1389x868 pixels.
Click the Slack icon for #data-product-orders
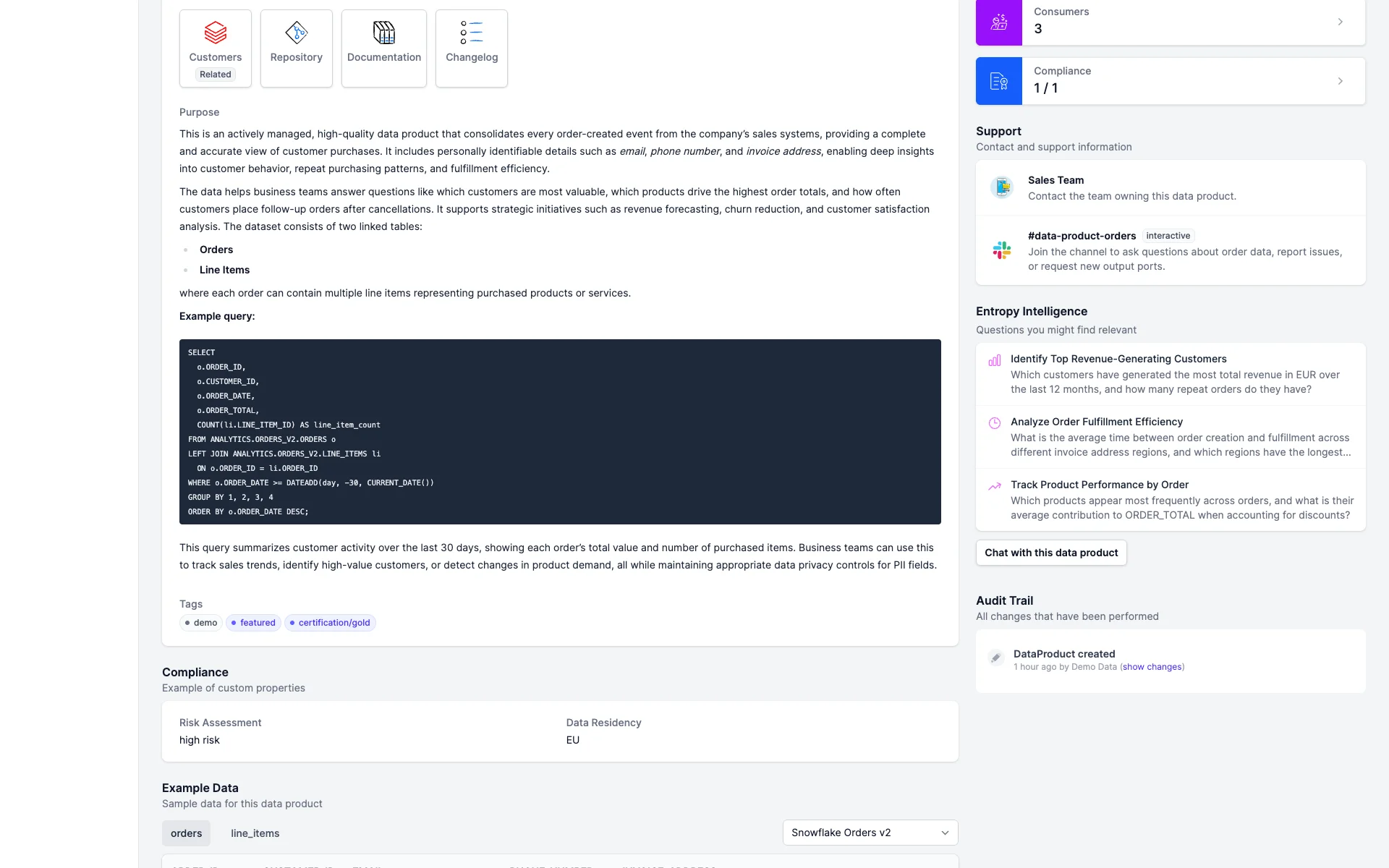pyautogui.click(x=1001, y=250)
